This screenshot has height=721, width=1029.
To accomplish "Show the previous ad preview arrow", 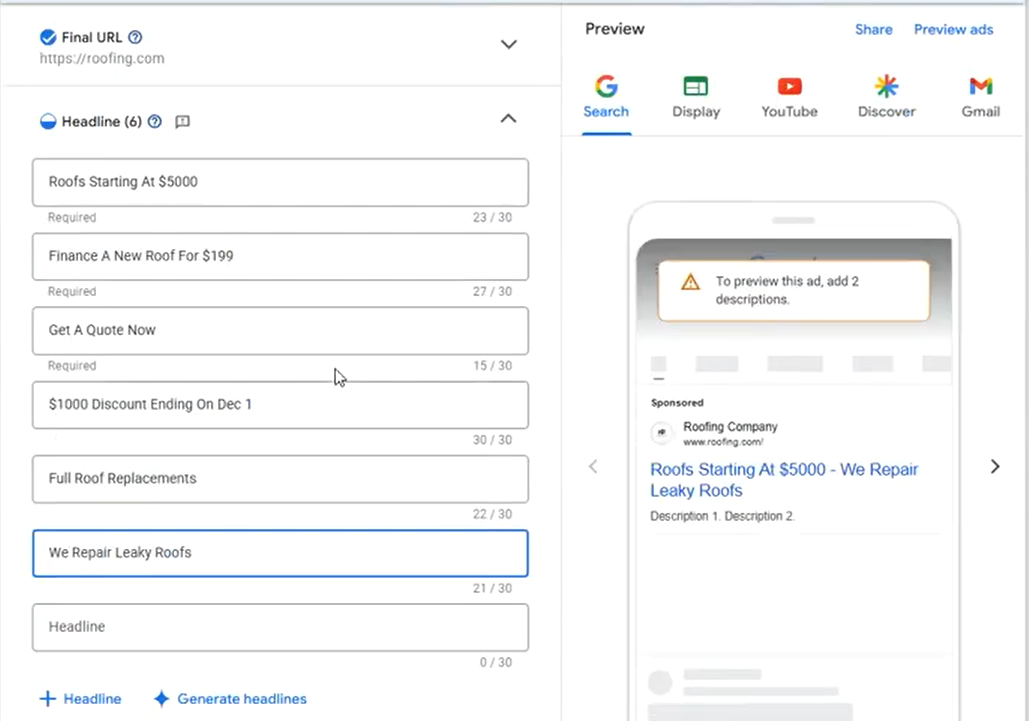I will click(593, 466).
